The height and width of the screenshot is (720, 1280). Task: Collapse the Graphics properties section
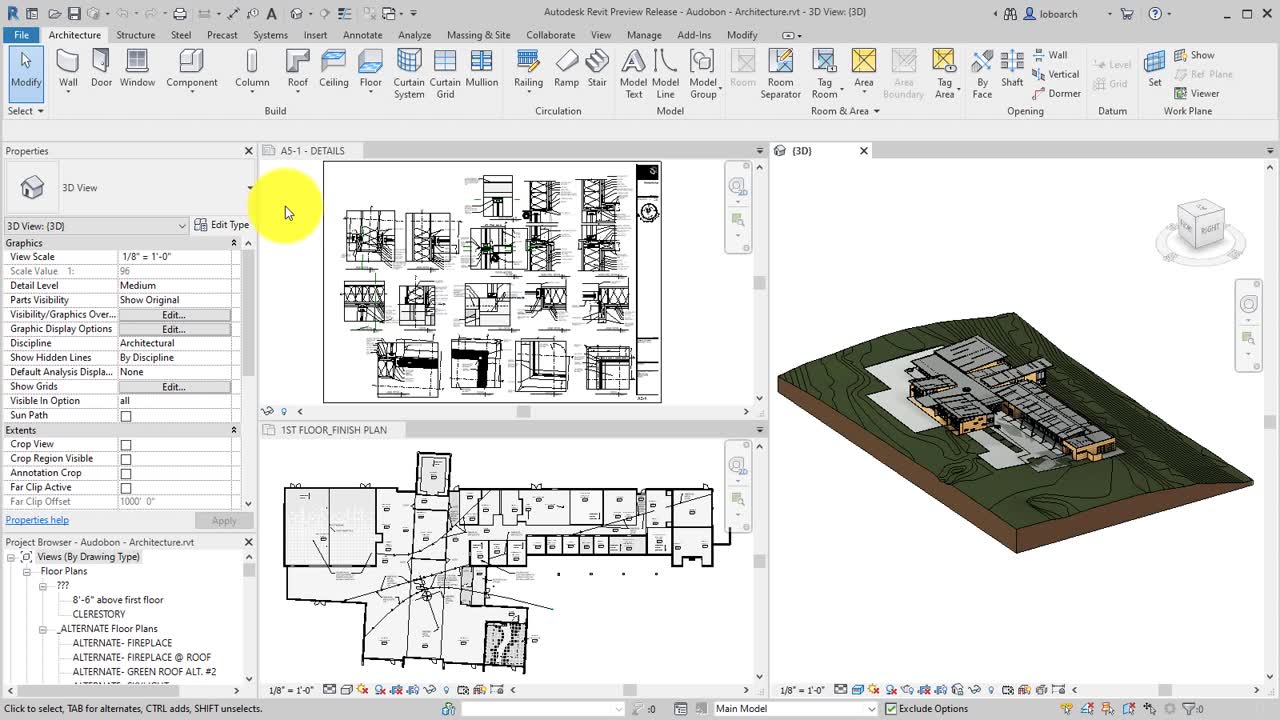coord(234,243)
